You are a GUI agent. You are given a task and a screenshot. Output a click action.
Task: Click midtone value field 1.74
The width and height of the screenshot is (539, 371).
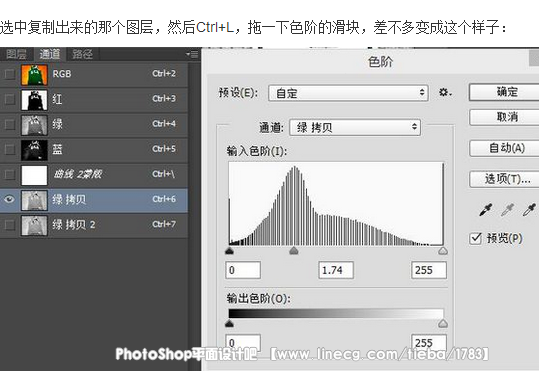[336, 270]
